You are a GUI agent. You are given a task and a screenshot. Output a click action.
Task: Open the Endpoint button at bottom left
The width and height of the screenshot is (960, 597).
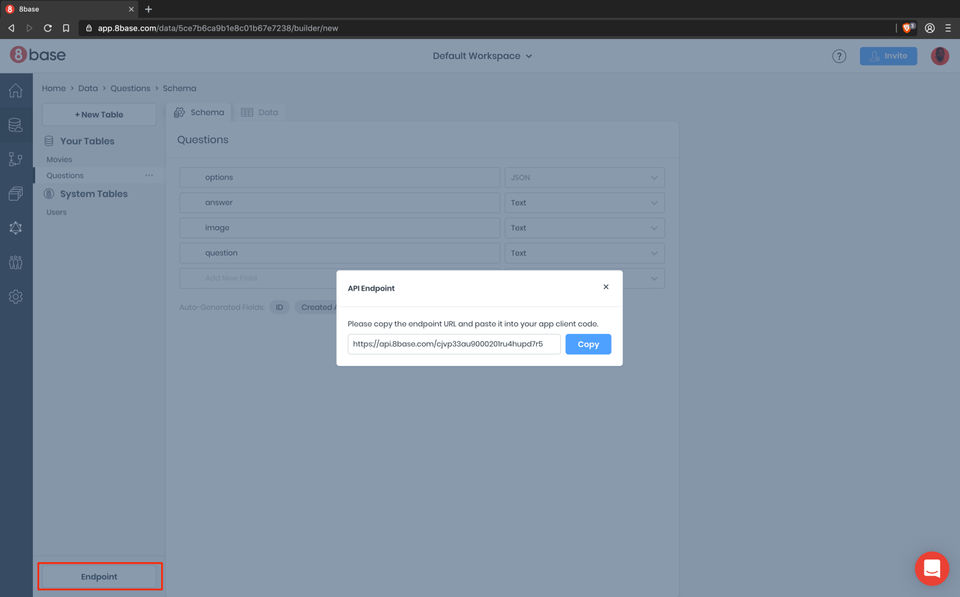(100, 577)
